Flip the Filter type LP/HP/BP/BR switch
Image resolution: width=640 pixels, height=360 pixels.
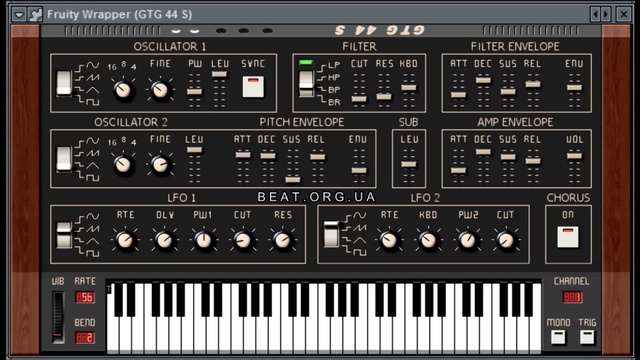[306, 84]
